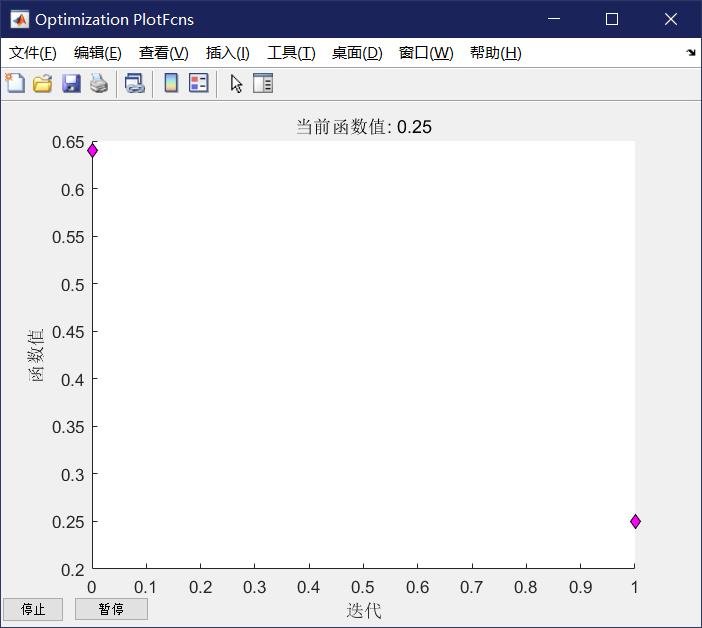Expand the 工具(T) menu

point(290,53)
